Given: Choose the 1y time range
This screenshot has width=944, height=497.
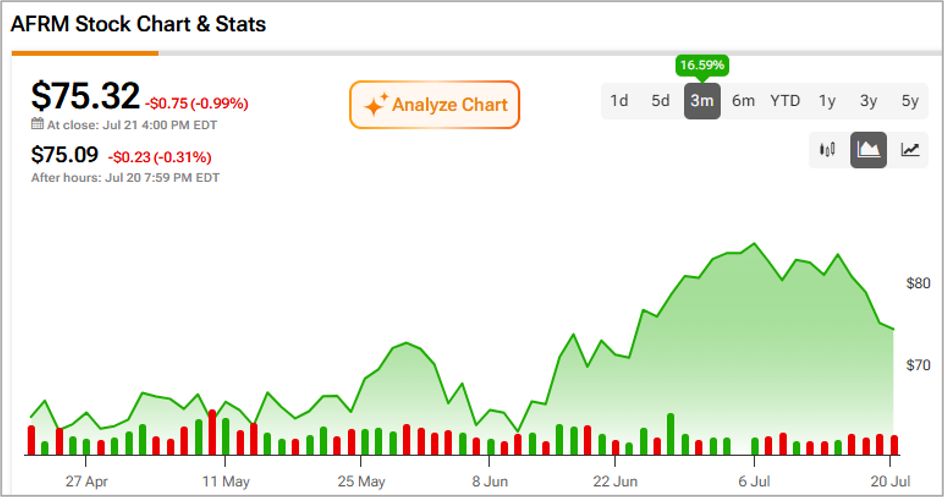Looking at the screenshot, I should (x=827, y=100).
